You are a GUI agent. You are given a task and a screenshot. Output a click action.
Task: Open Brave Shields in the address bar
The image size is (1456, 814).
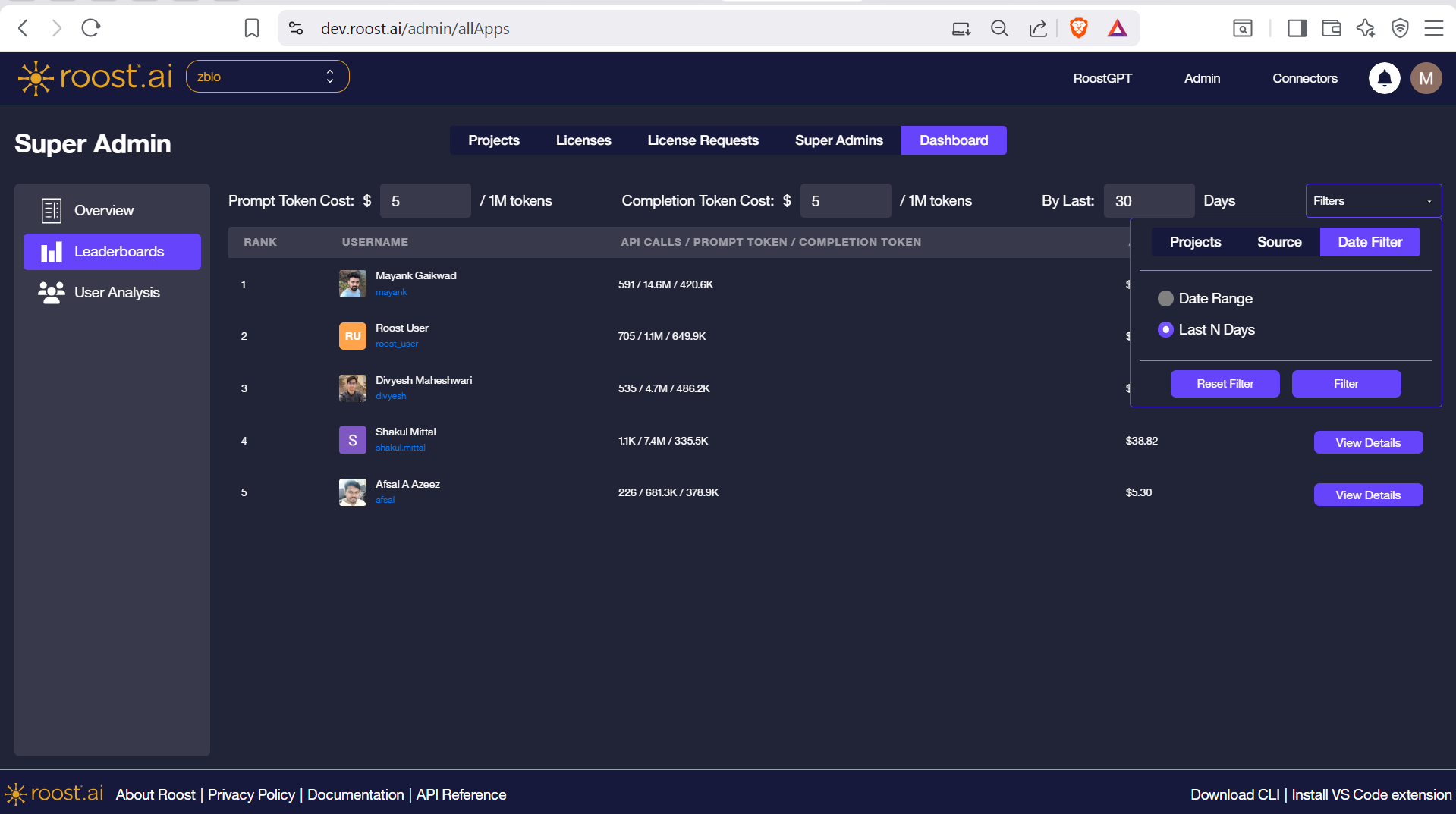[1078, 28]
